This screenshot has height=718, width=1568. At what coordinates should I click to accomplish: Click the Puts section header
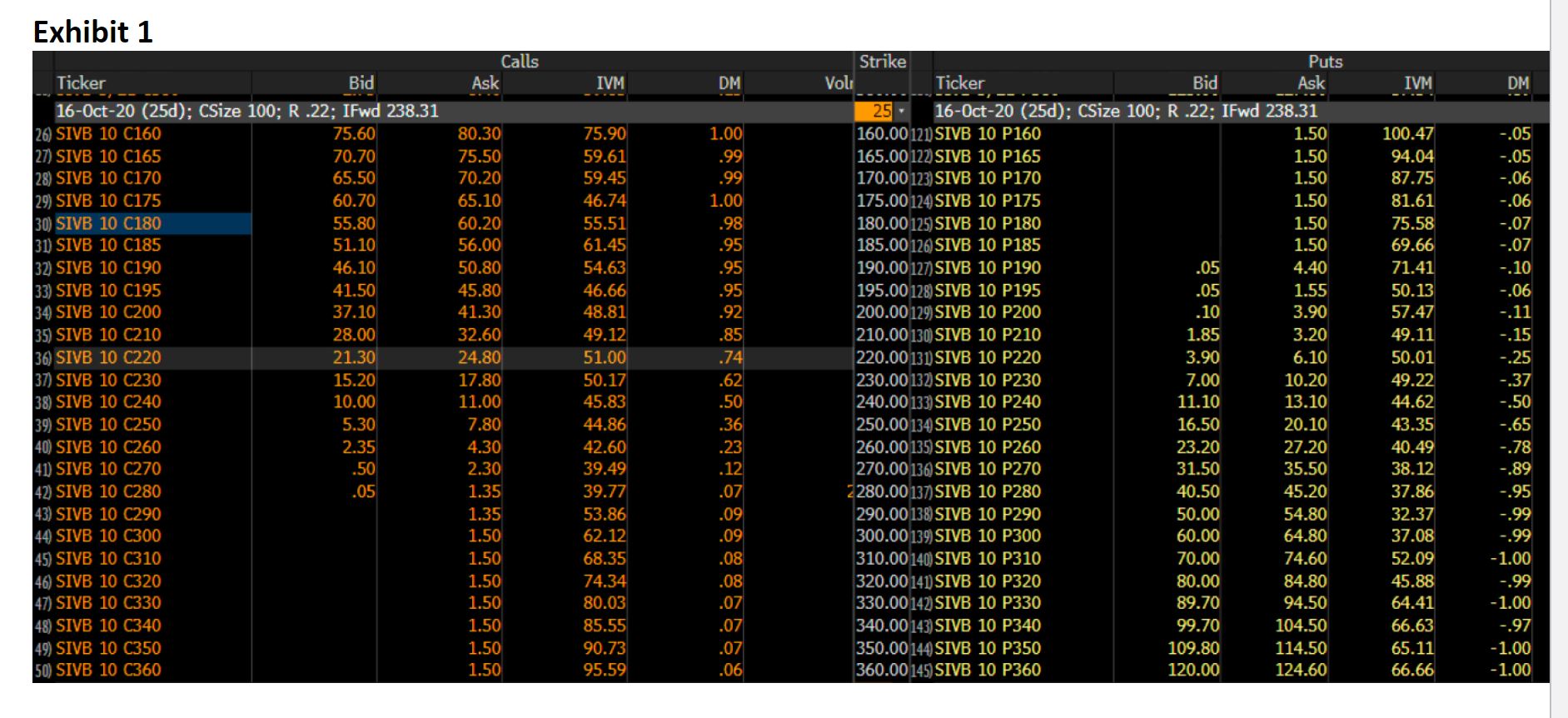(x=1325, y=61)
